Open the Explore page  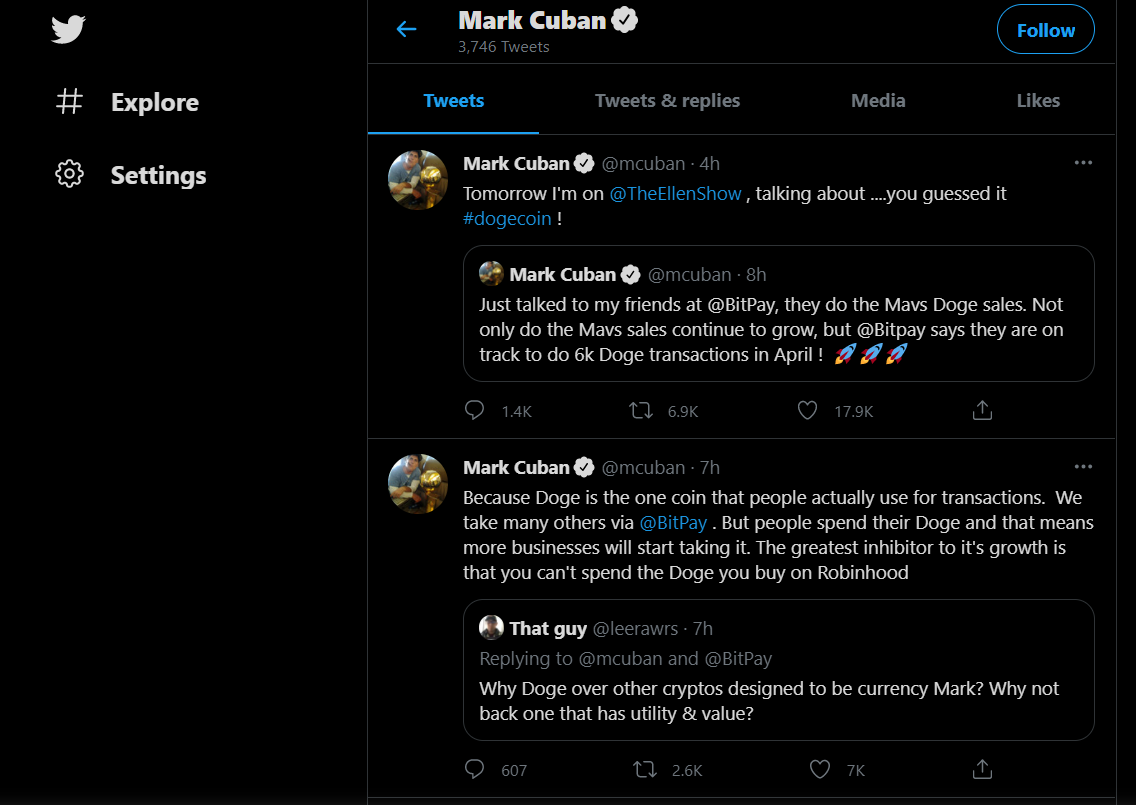(x=154, y=102)
